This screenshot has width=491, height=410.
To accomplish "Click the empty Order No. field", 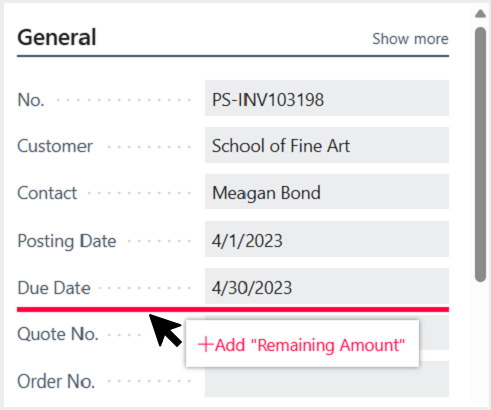I will click(x=327, y=379).
